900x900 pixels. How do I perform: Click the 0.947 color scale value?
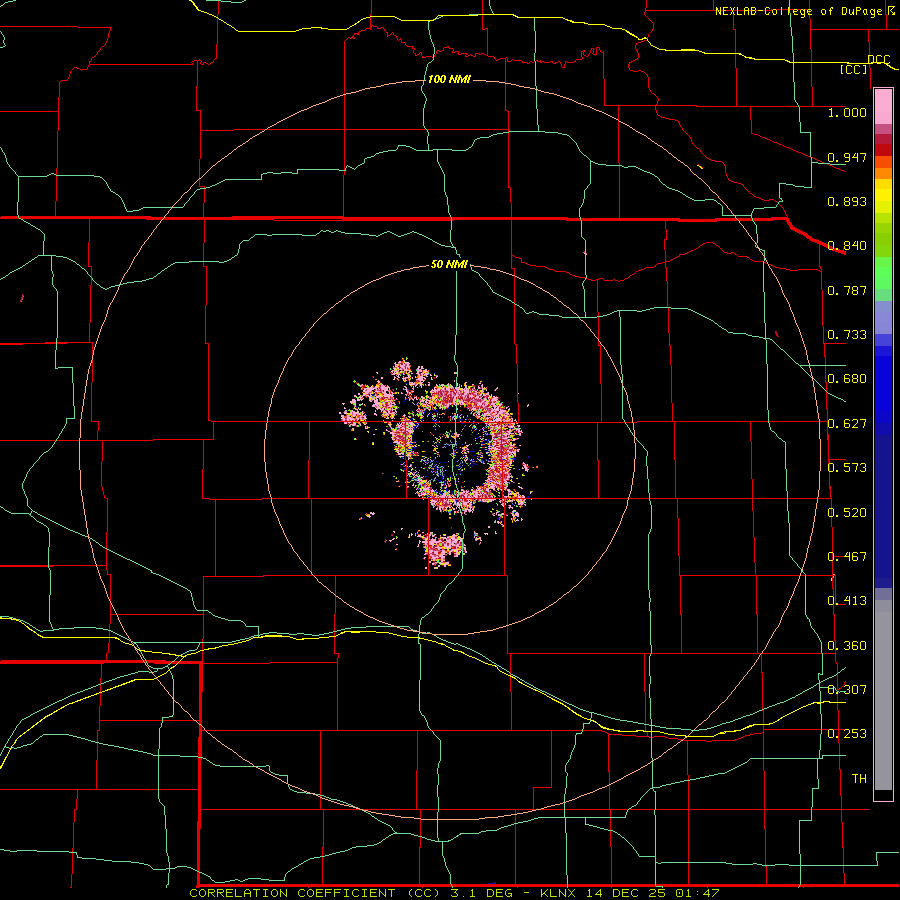847,157
